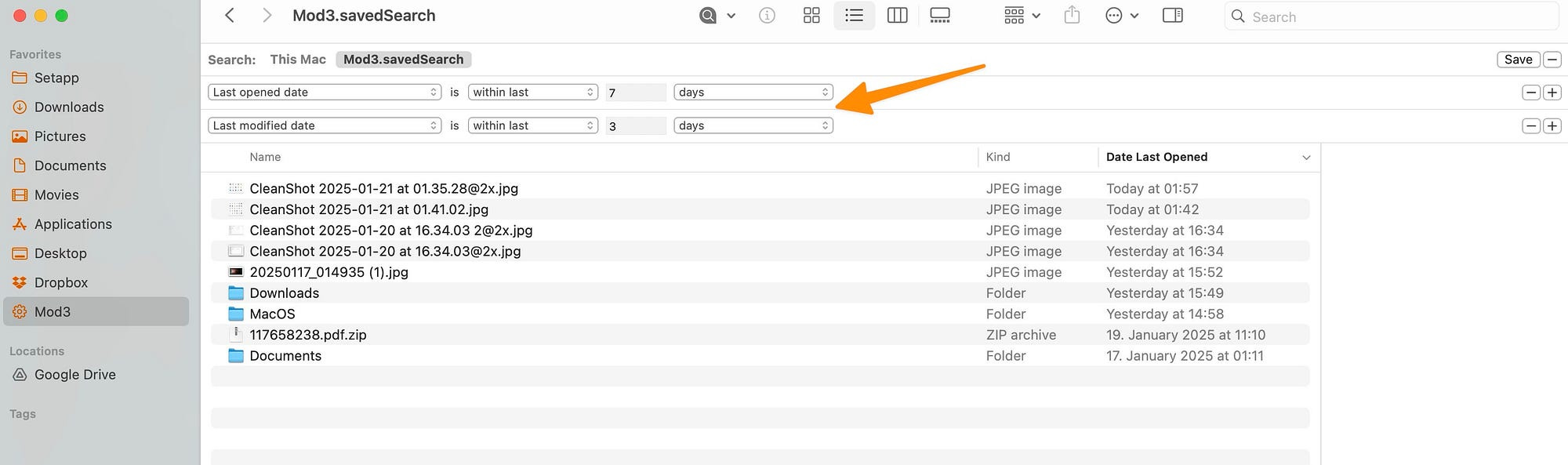Screen dimensions: 1568x465
Task: Remove the Last modified date rule
Action: click(x=1531, y=126)
